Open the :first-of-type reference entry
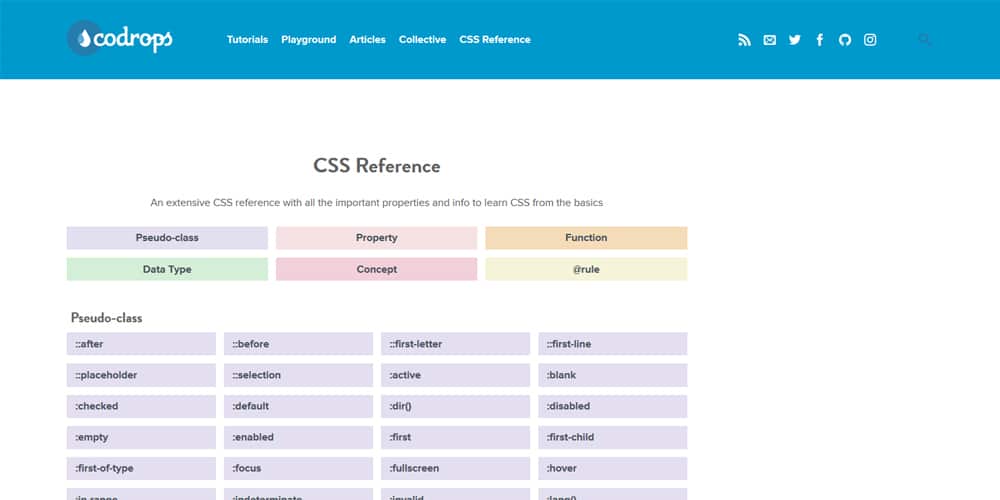 [x=141, y=469]
